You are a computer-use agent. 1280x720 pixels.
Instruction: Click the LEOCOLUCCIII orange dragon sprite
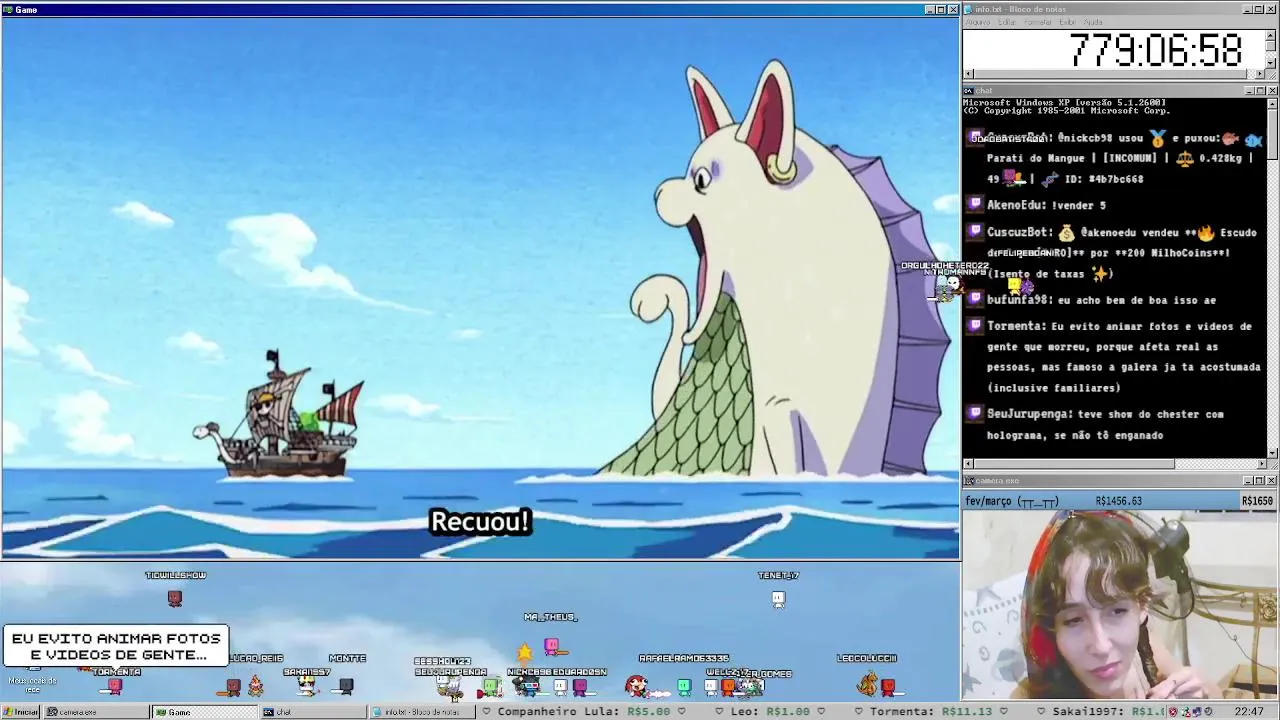coord(867,685)
